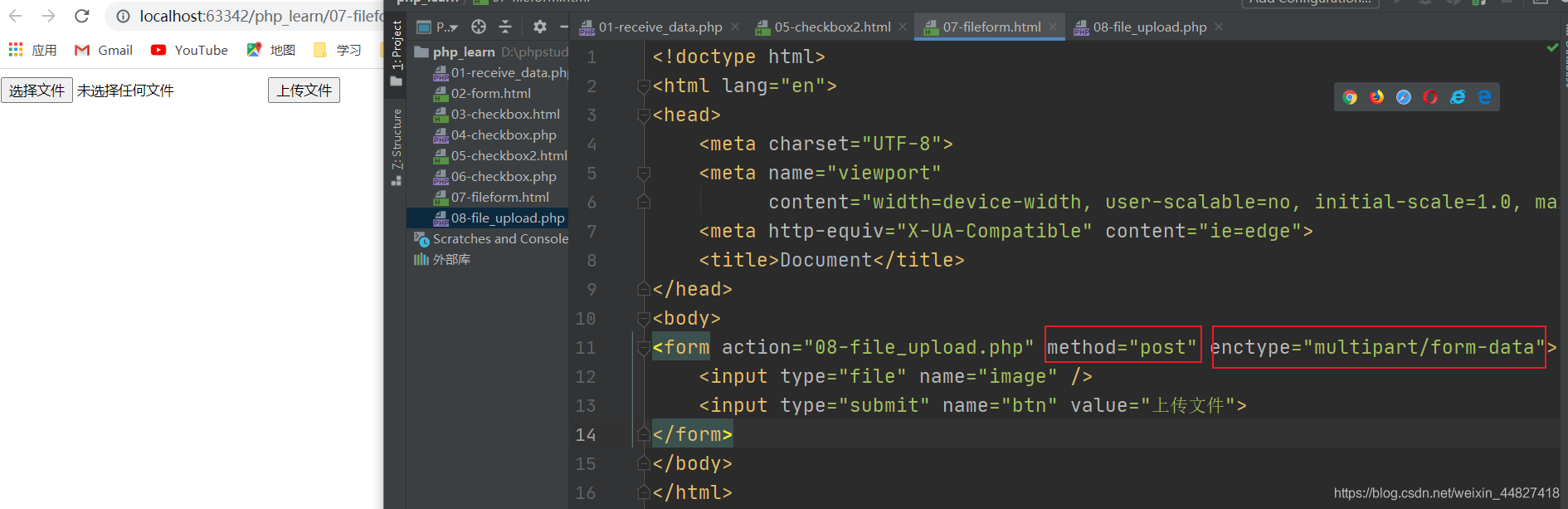Place cursor on the method="post" attribute
Viewport: 1568px width, 509px height.
coord(1122,347)
